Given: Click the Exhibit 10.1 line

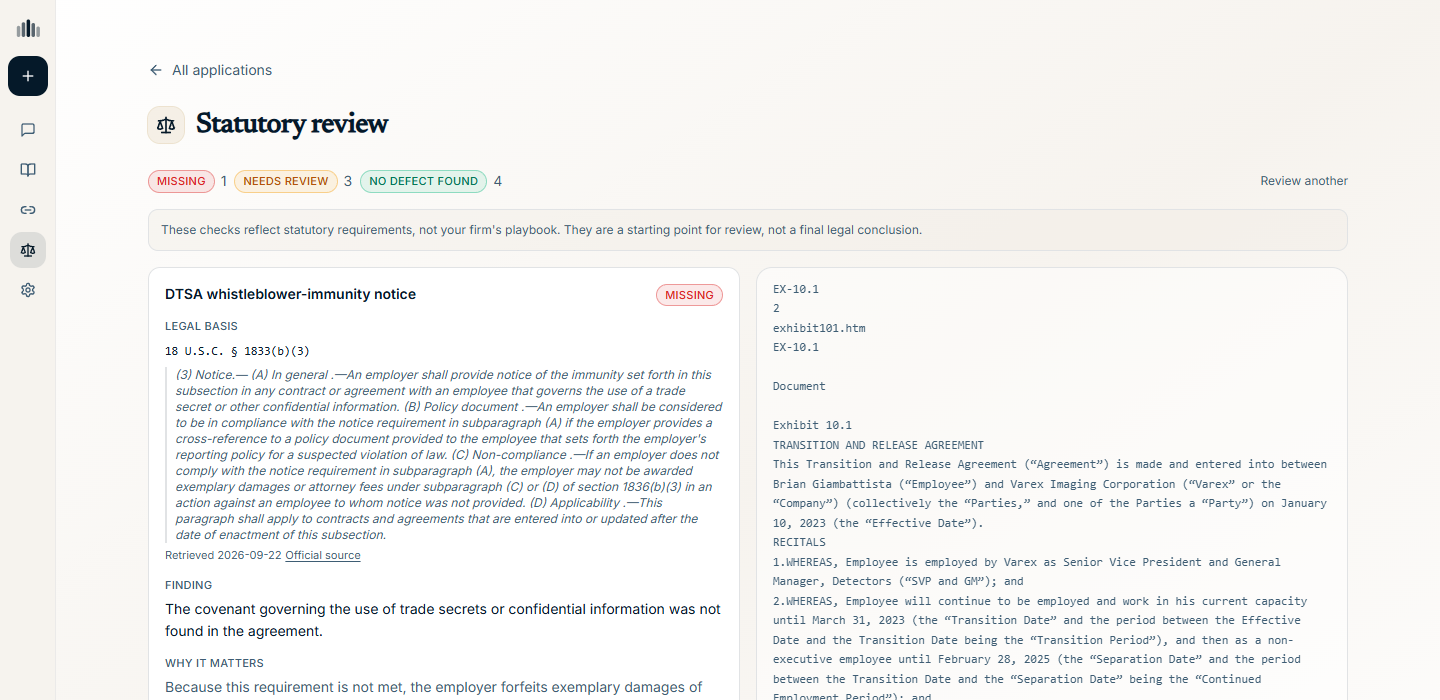Looking at the screenshot, I should [812, 425].
